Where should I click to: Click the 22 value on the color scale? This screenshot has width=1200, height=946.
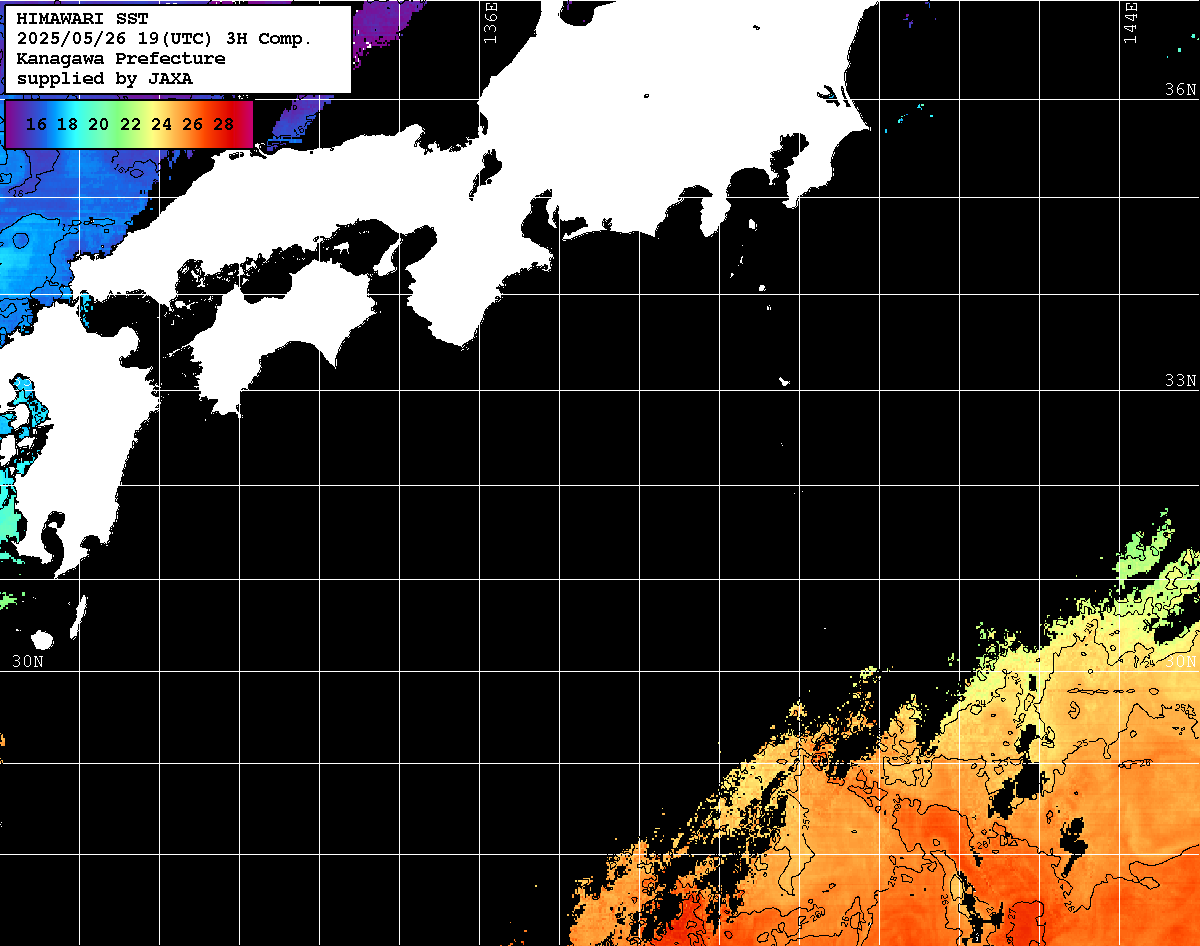pyautogui.click(x=130, y=124)
